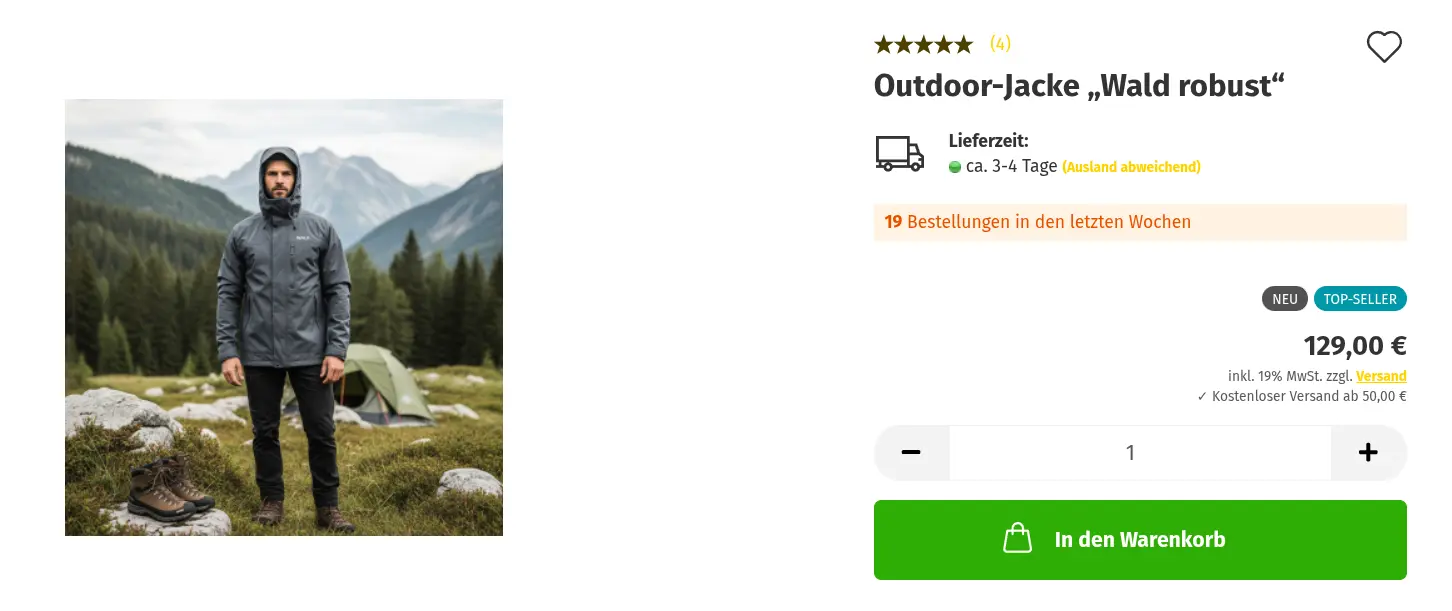Open the outdoor jacket product image
Screen dimensions: 1452x611
284,317
